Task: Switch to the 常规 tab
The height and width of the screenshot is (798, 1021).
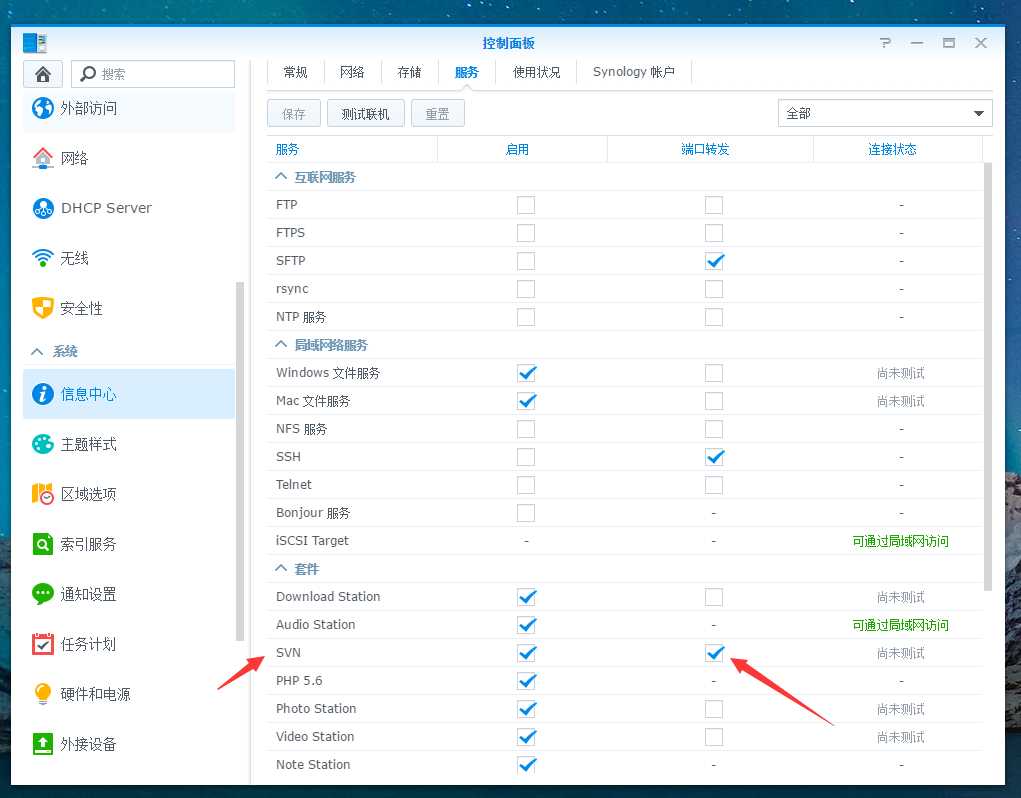Action: click(295, 72)
